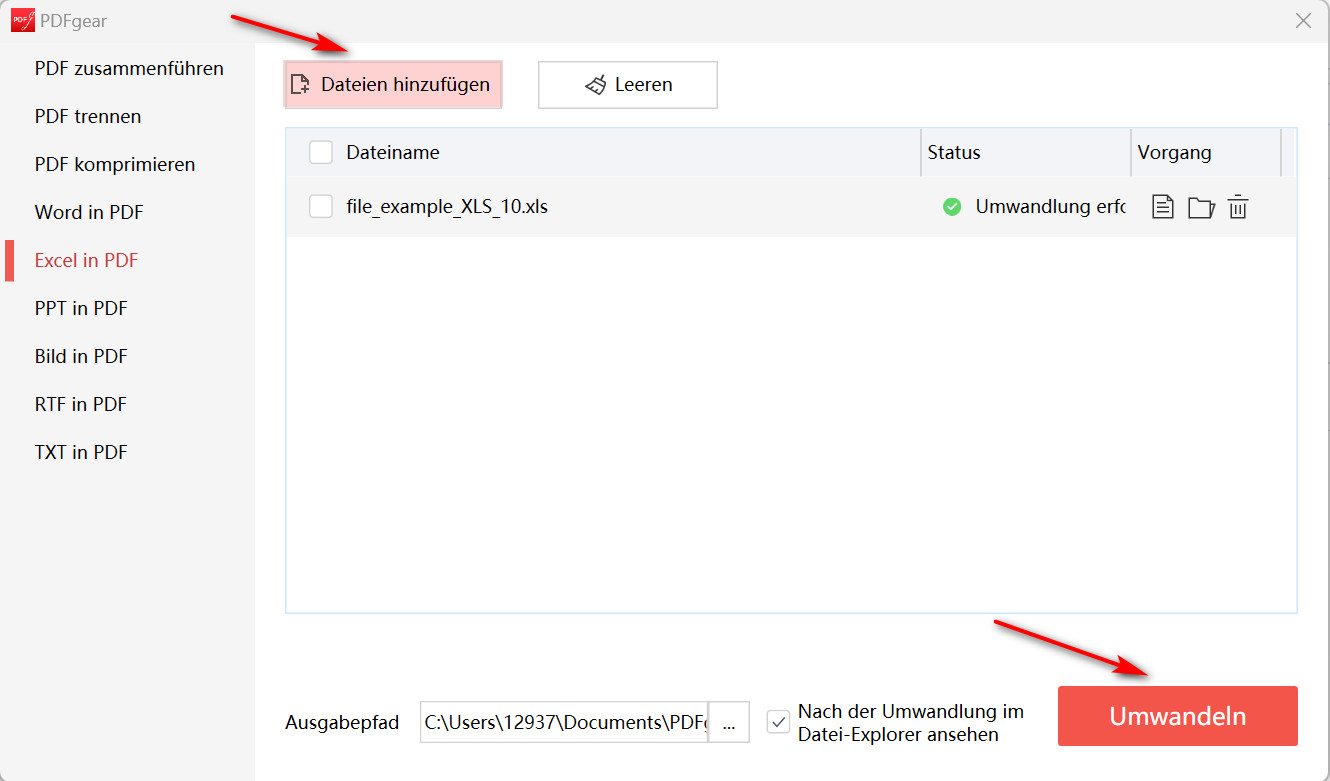Delete file_example_XLS_10.xls with trash icon
The height and width of the screenshot is (781, 1330).
click(1238, 207)
